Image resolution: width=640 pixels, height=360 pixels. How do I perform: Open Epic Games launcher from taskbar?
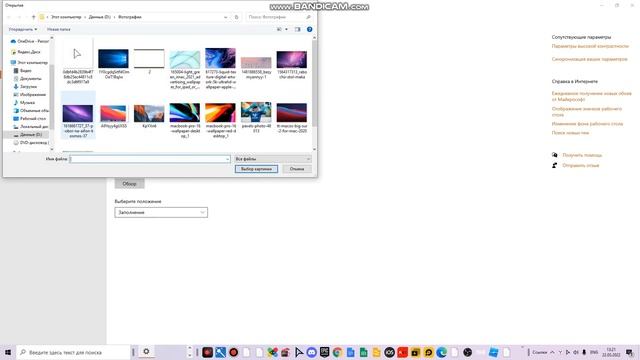tap(324, 352)
